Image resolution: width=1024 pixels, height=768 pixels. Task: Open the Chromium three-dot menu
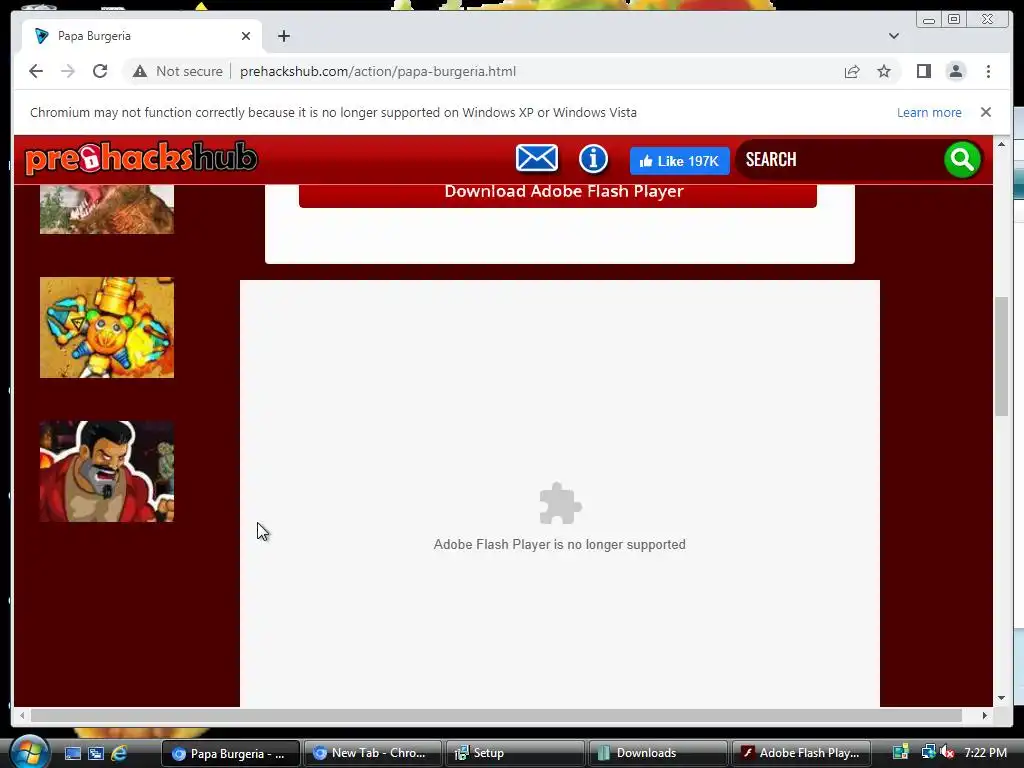coord(988,71)
